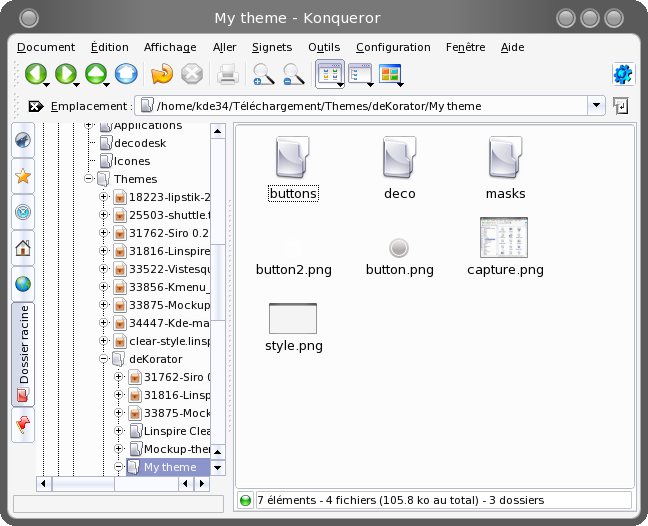
Task: Collapse the deKorator tree folder
Action: tap(104, 359)
